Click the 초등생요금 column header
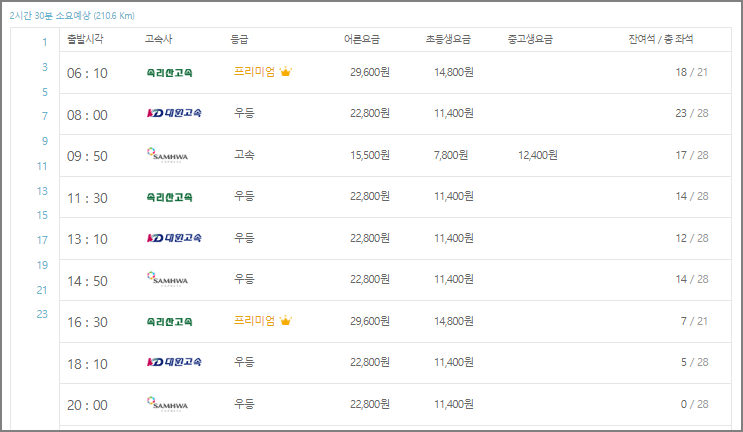This screenshot has height=432, width=743. [x=448, y=39]
